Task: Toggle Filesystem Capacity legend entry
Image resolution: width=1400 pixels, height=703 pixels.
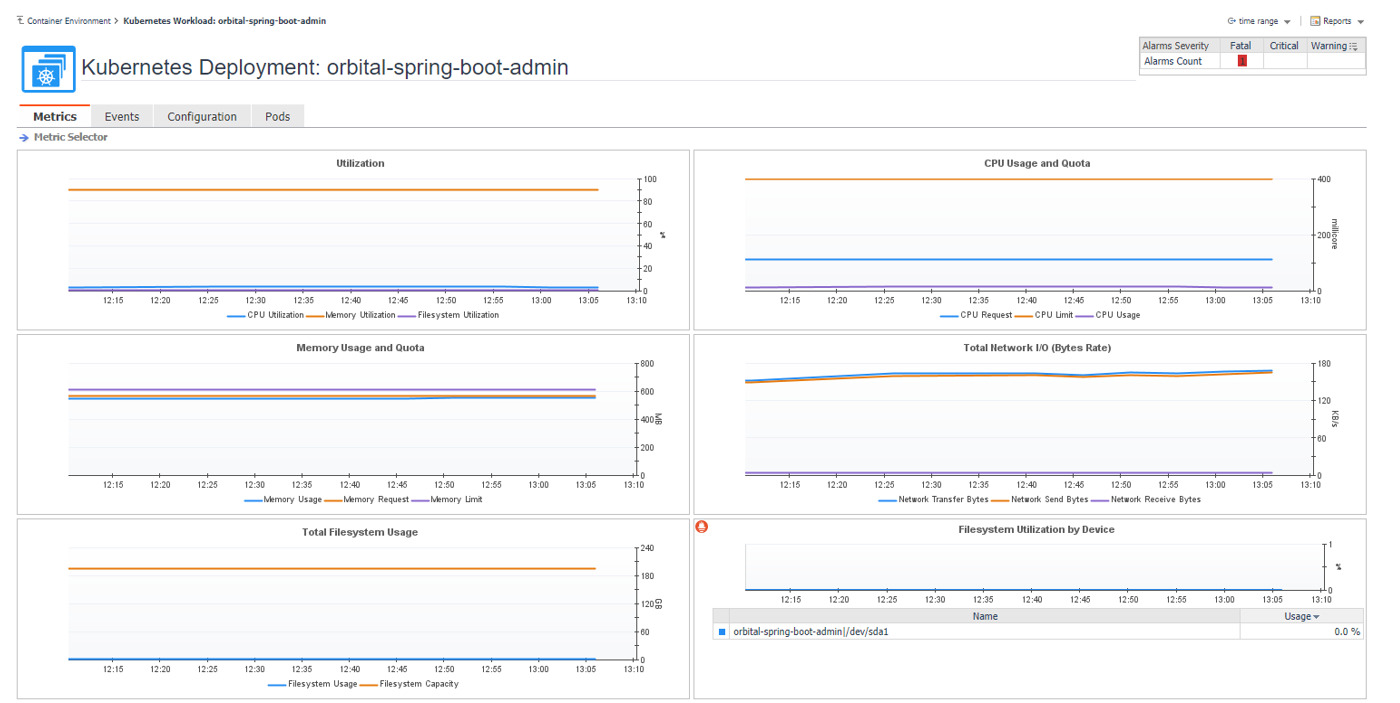Action: [x=409, y=684]
